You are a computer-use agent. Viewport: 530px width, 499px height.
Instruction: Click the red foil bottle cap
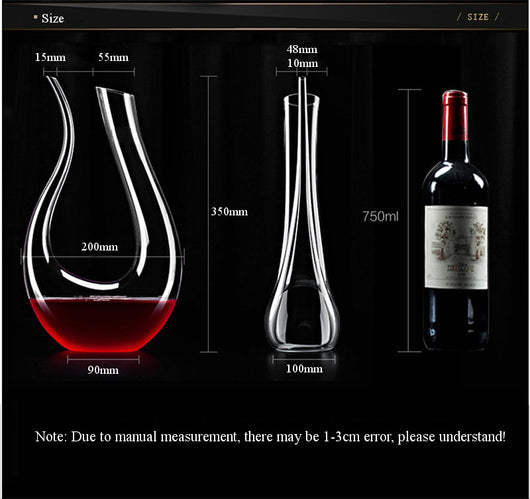coord(455,115)
